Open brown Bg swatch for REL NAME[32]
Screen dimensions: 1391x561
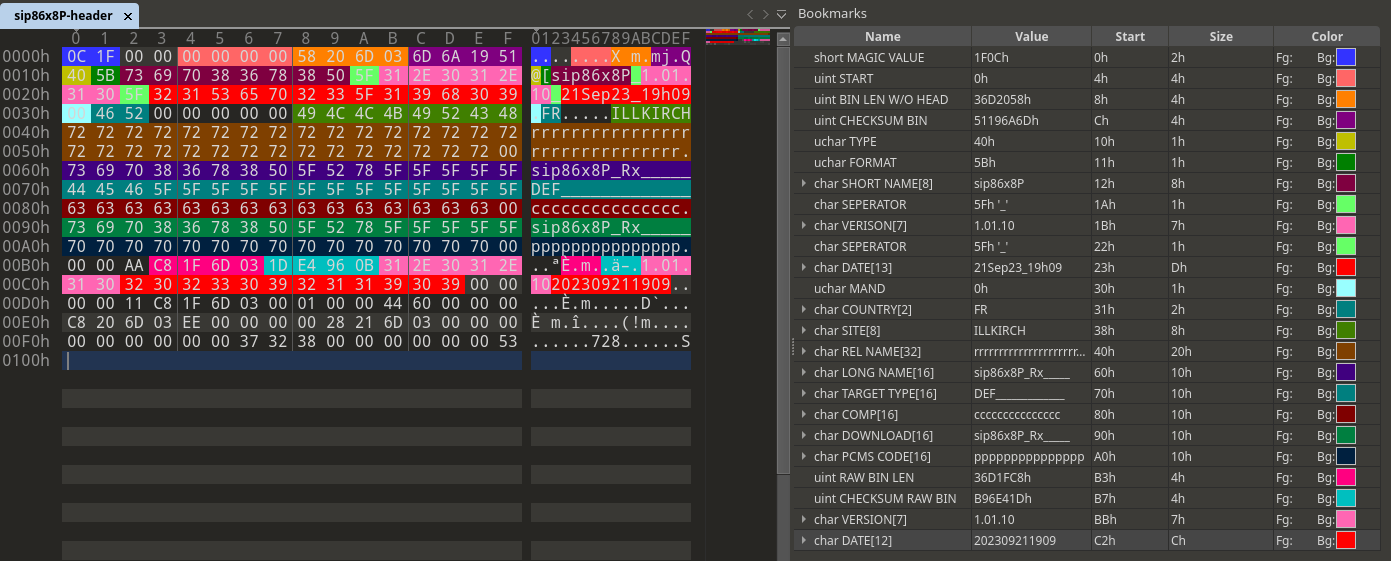(x=1346, y=351)
